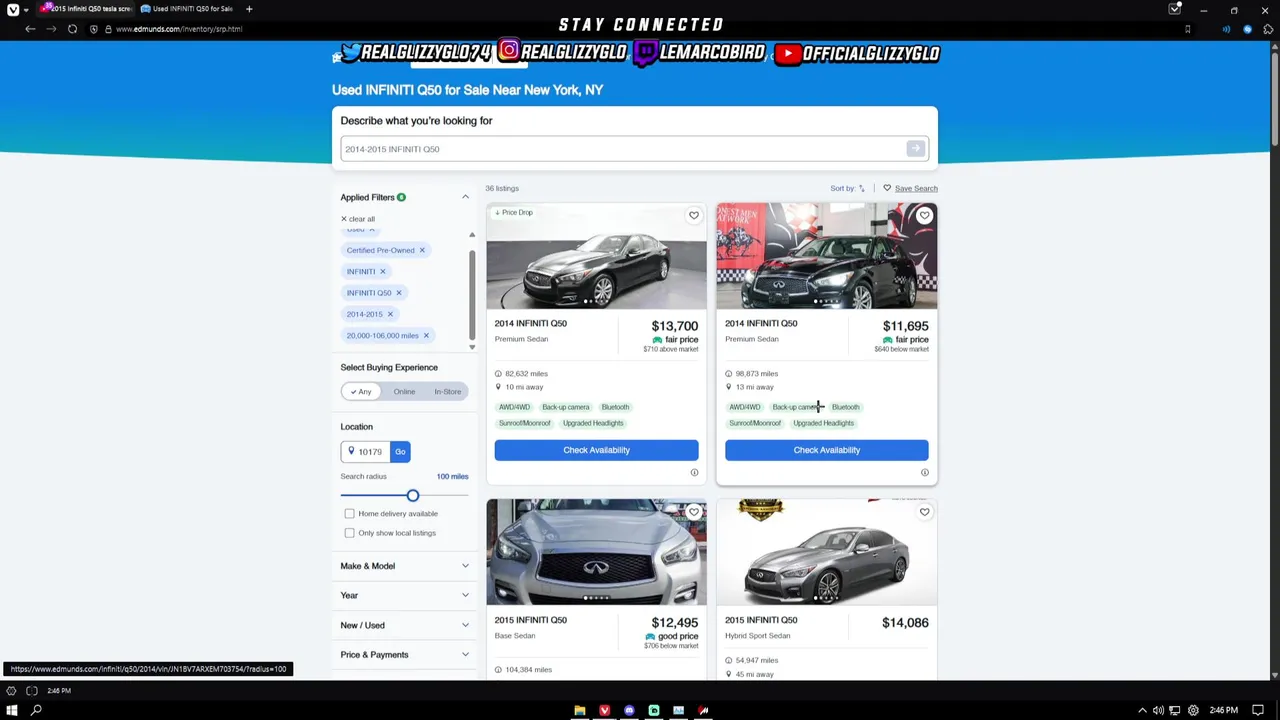The width and height of the screenshot is (1280, 720).
Task: Open black 2014 Q50 Price Drop photo
Action: [x=596, y=256]
